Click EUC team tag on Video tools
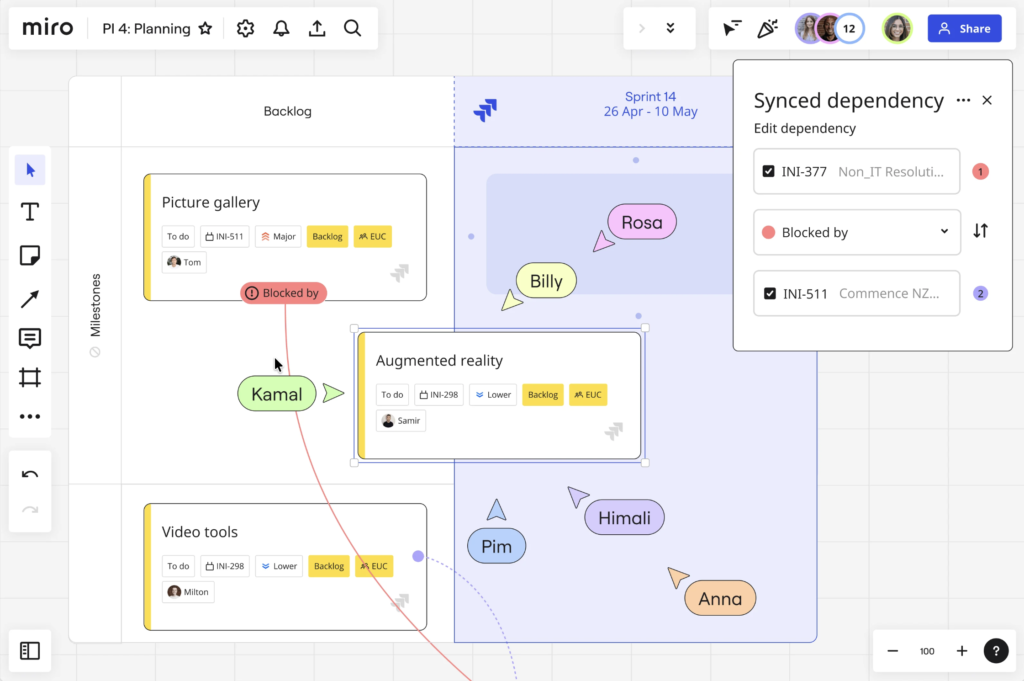 point(374,566)
